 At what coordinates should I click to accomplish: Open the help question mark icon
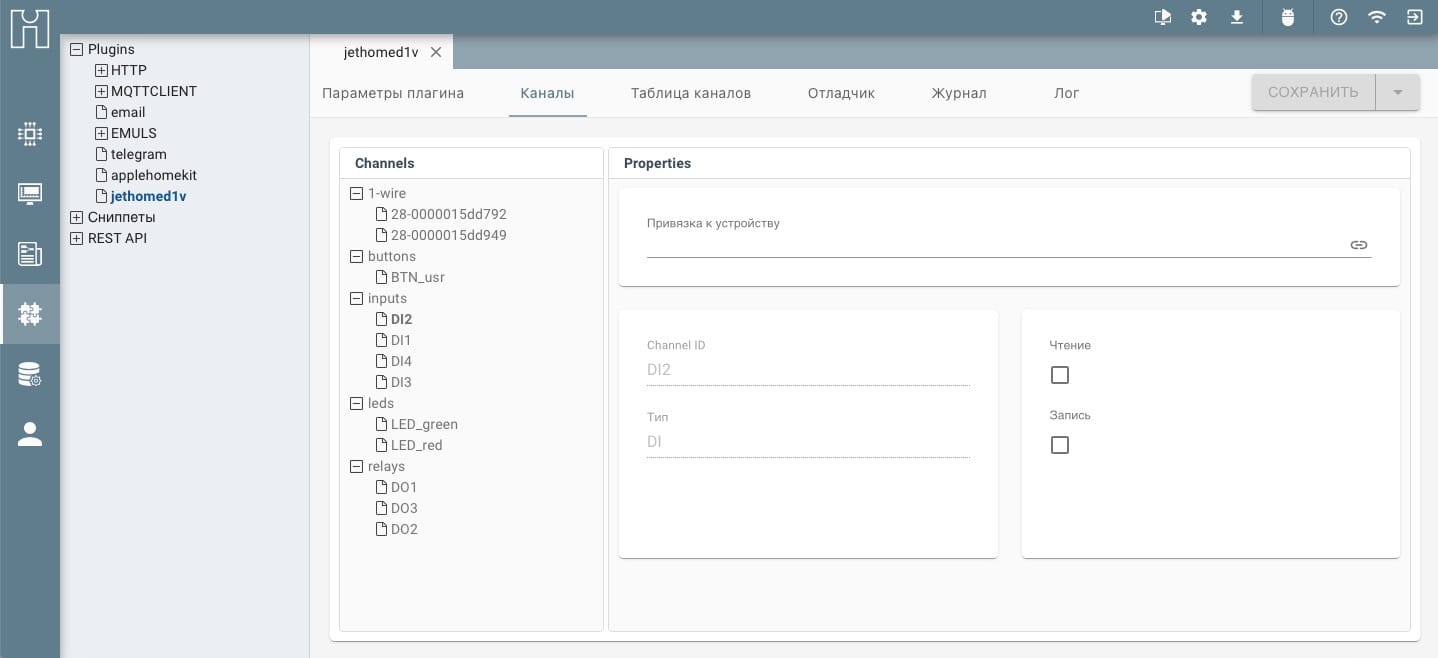click(x=1339, y=17)
